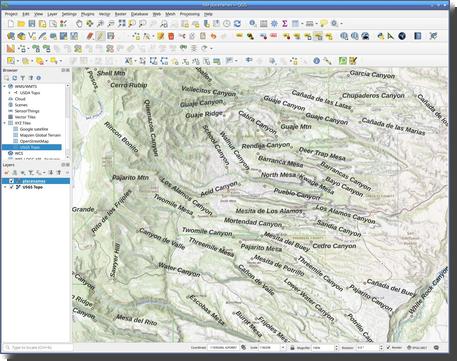Viewport: 457px width, 361px height.
Task: Click the dark globe plugin icon
Action: (x=402, y=36)
